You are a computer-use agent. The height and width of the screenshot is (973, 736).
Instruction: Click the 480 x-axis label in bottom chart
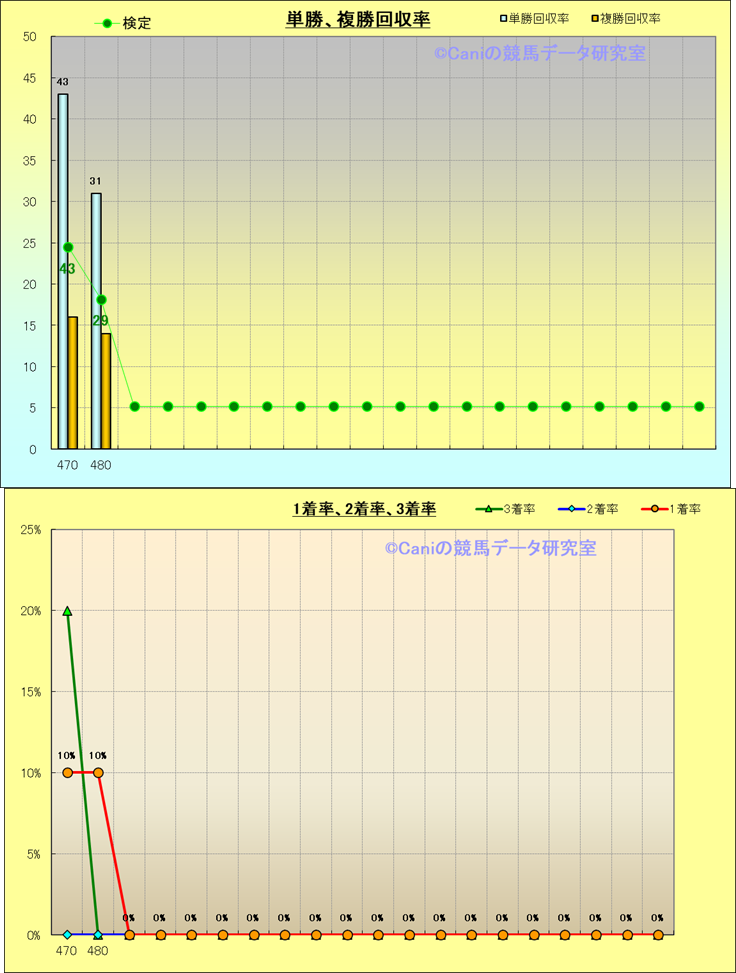(x=98, y=951)
